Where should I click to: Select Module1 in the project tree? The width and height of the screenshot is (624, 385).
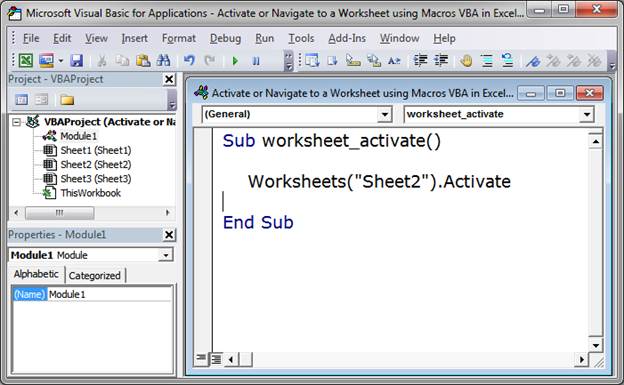(x=78, y=136)
